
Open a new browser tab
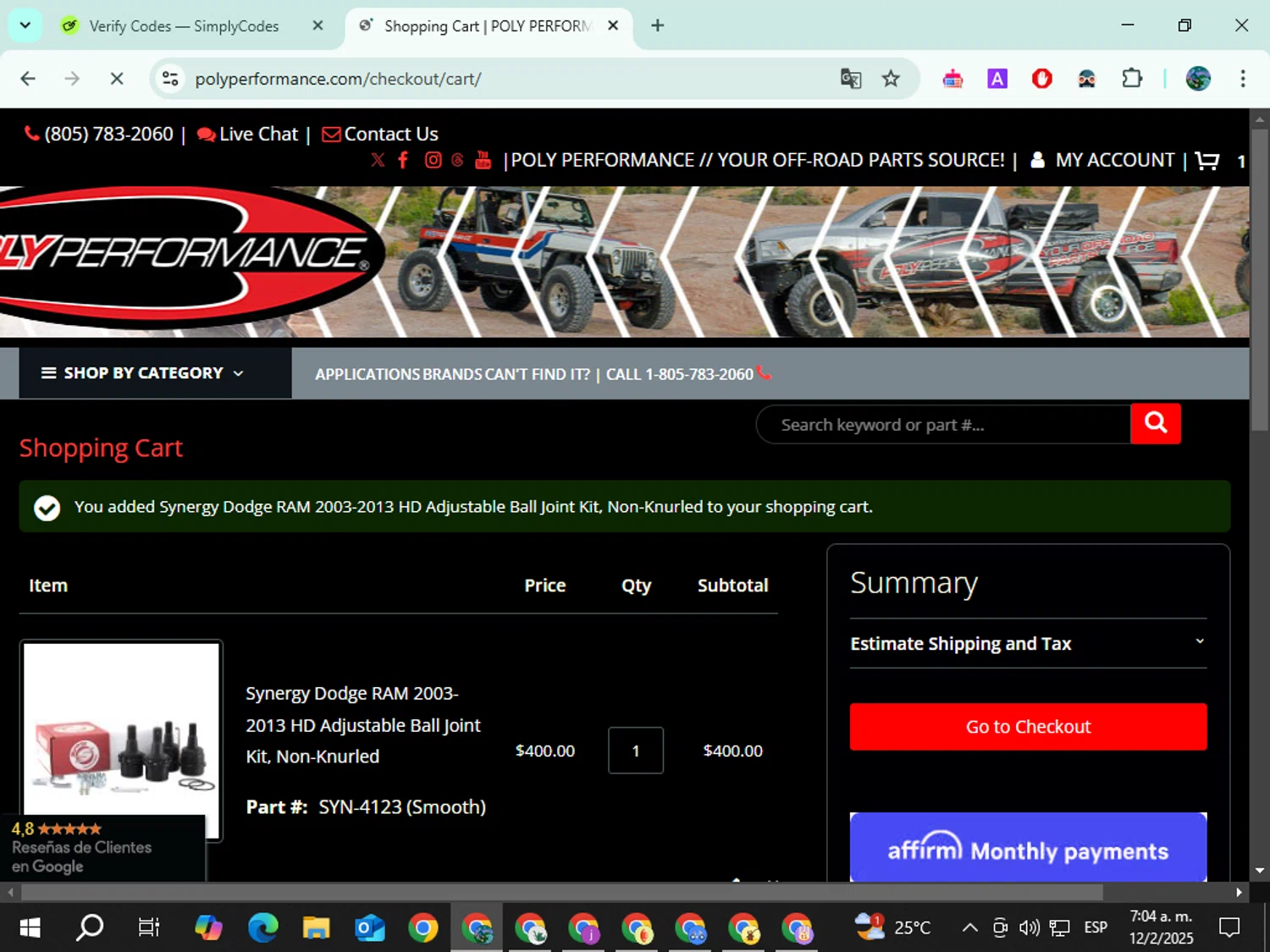coord(658,25)
